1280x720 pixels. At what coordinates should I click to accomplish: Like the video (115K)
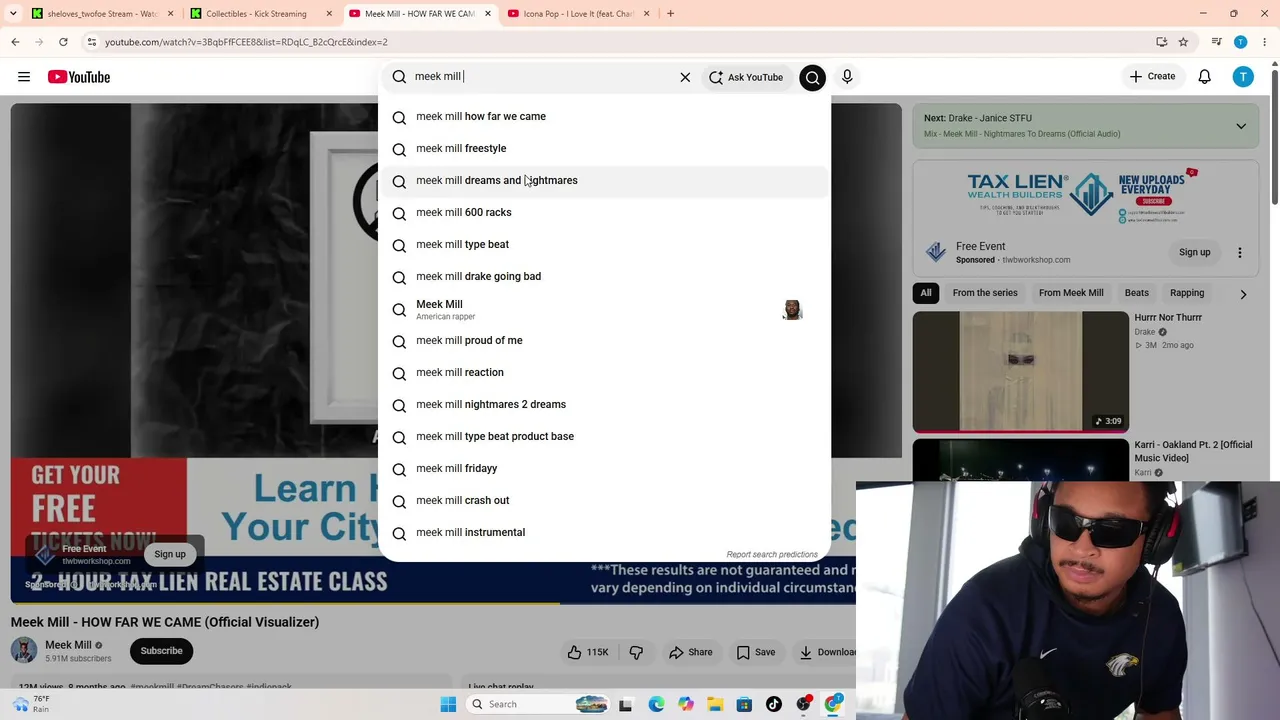click(x=588, y=652)
